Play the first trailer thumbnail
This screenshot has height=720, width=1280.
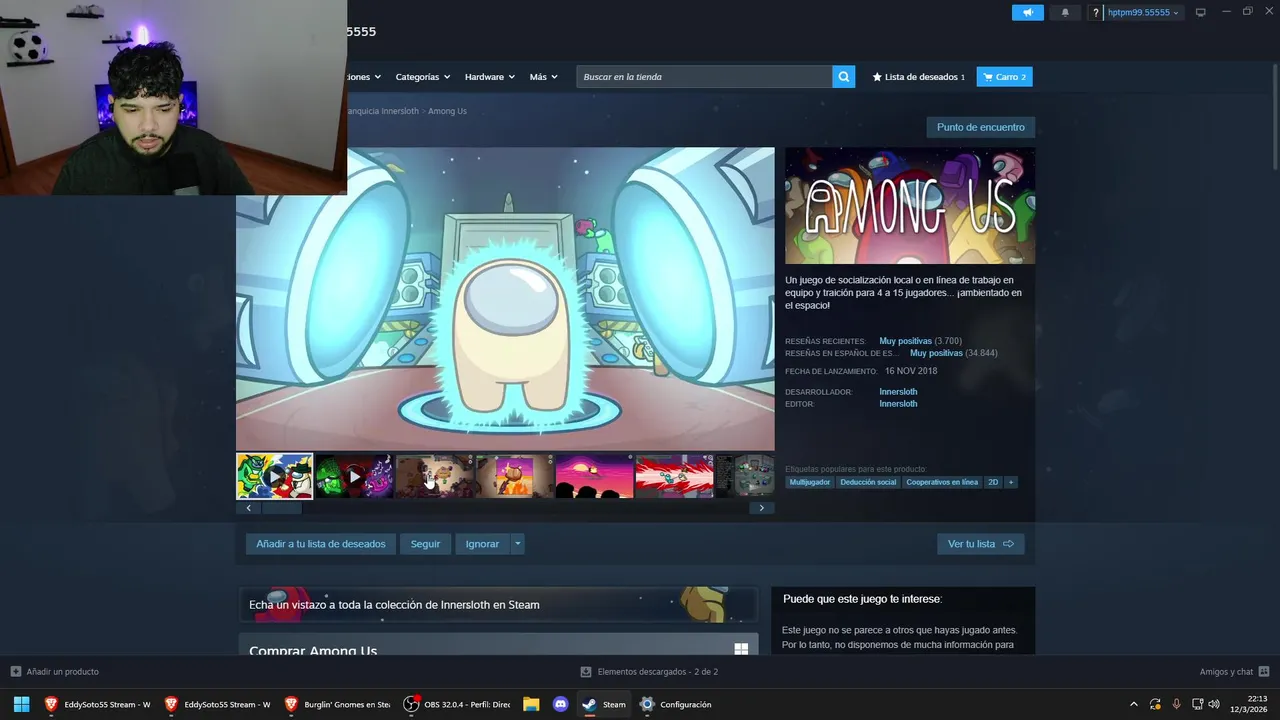tap(274, 476)
